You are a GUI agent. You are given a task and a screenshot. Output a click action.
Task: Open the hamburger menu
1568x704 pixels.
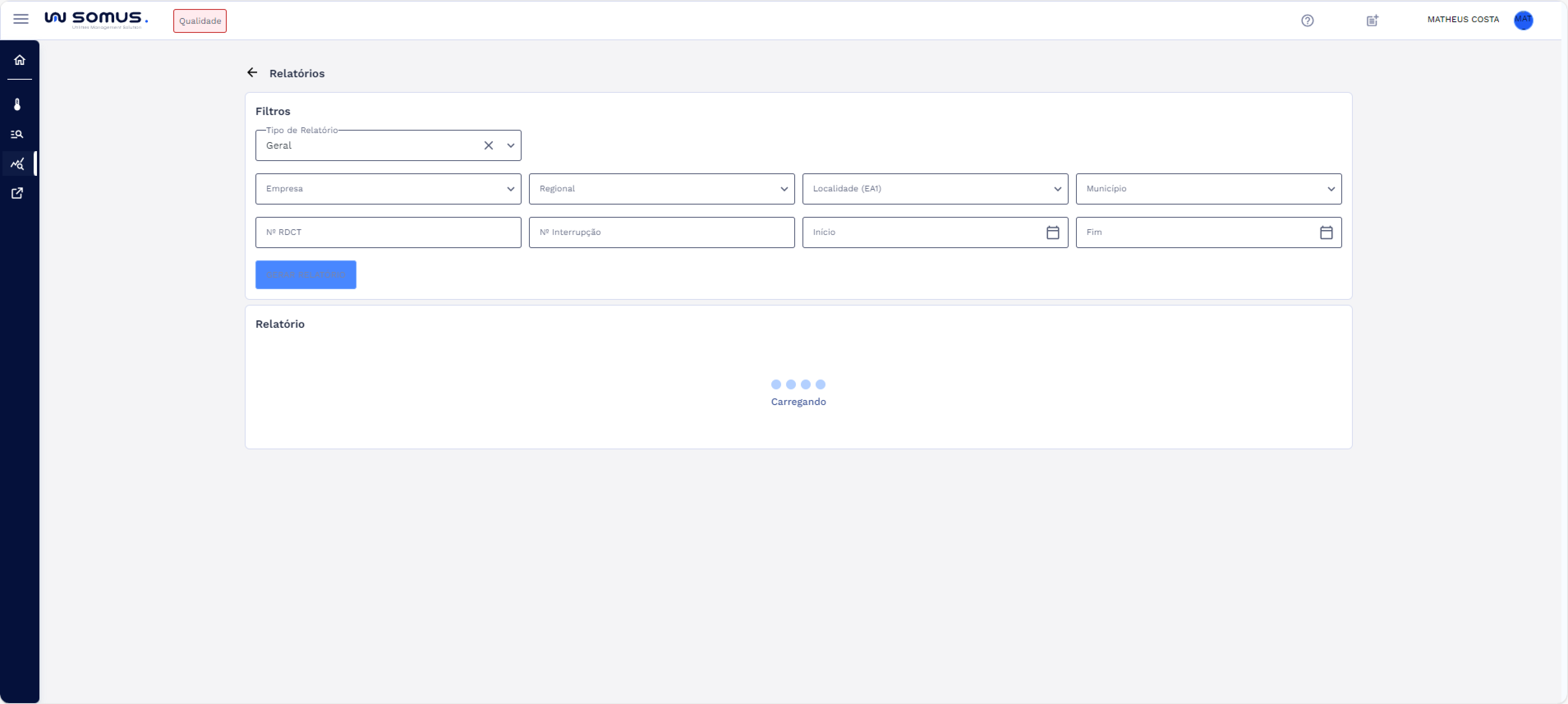click(21, 19)
